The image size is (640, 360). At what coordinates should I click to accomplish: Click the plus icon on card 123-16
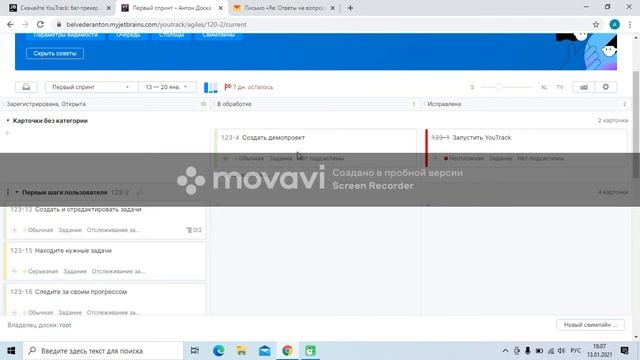pos(15,313)
